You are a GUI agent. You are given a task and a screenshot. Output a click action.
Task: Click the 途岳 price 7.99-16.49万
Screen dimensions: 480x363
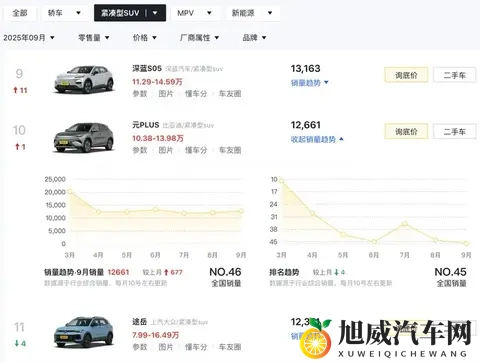(x=155, y=335)
